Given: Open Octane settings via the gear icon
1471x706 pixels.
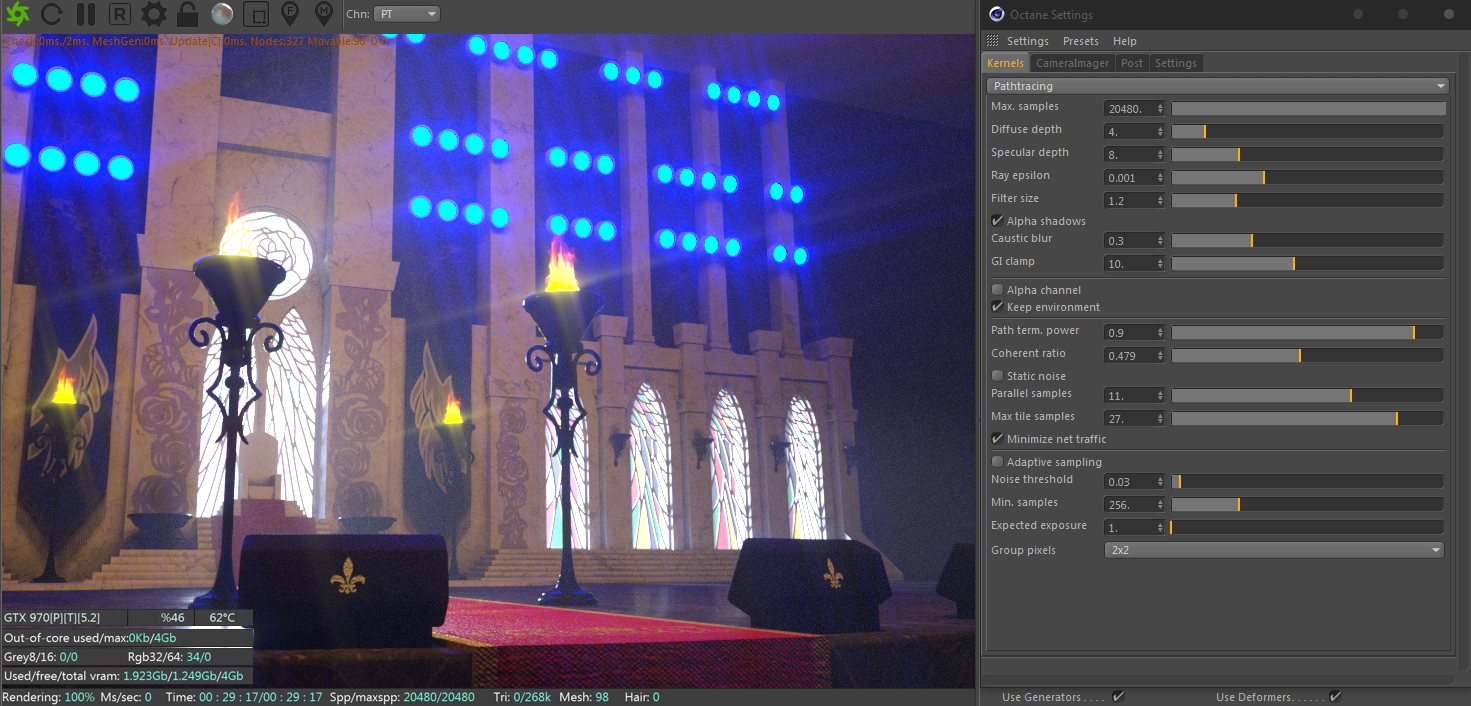Looking at the screenshot, I should tap(153, 14).
